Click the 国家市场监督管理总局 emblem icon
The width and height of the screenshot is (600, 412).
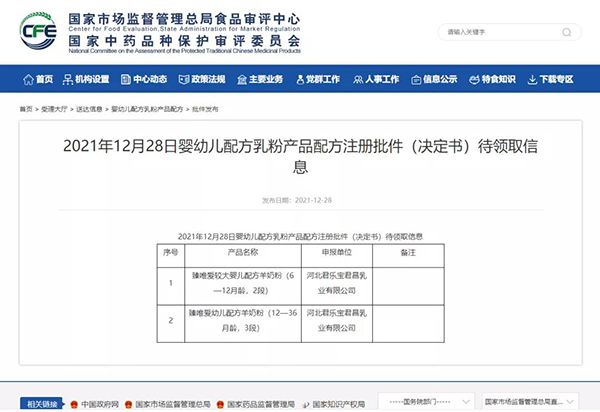coord(129,404)
